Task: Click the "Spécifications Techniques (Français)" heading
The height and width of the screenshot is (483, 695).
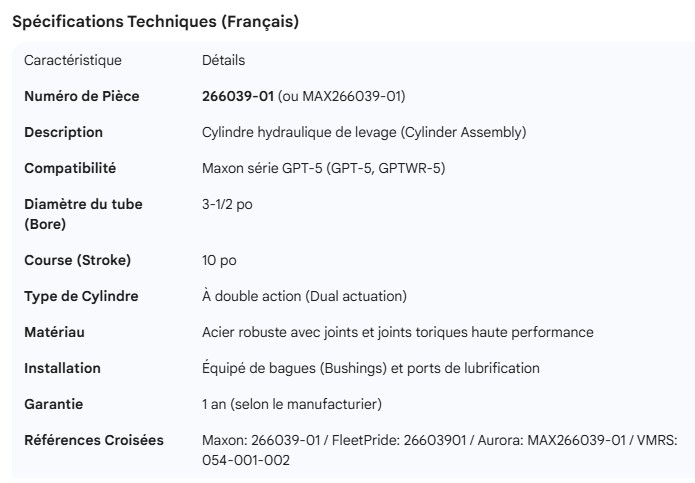Action: (155, 21)
